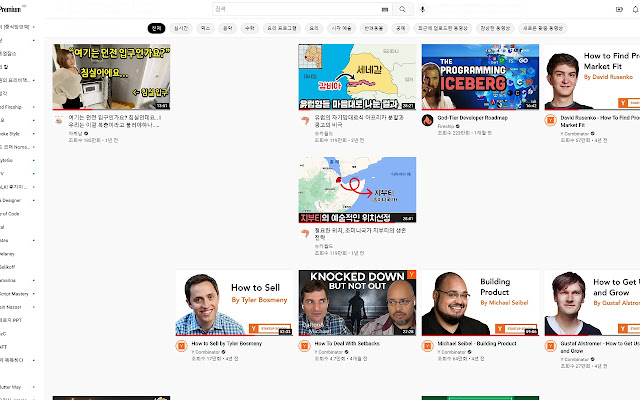This screenshot has height=400, width=640.
Task: Open the How To Deal With Setbacks title
Action: tap(347, 344)
